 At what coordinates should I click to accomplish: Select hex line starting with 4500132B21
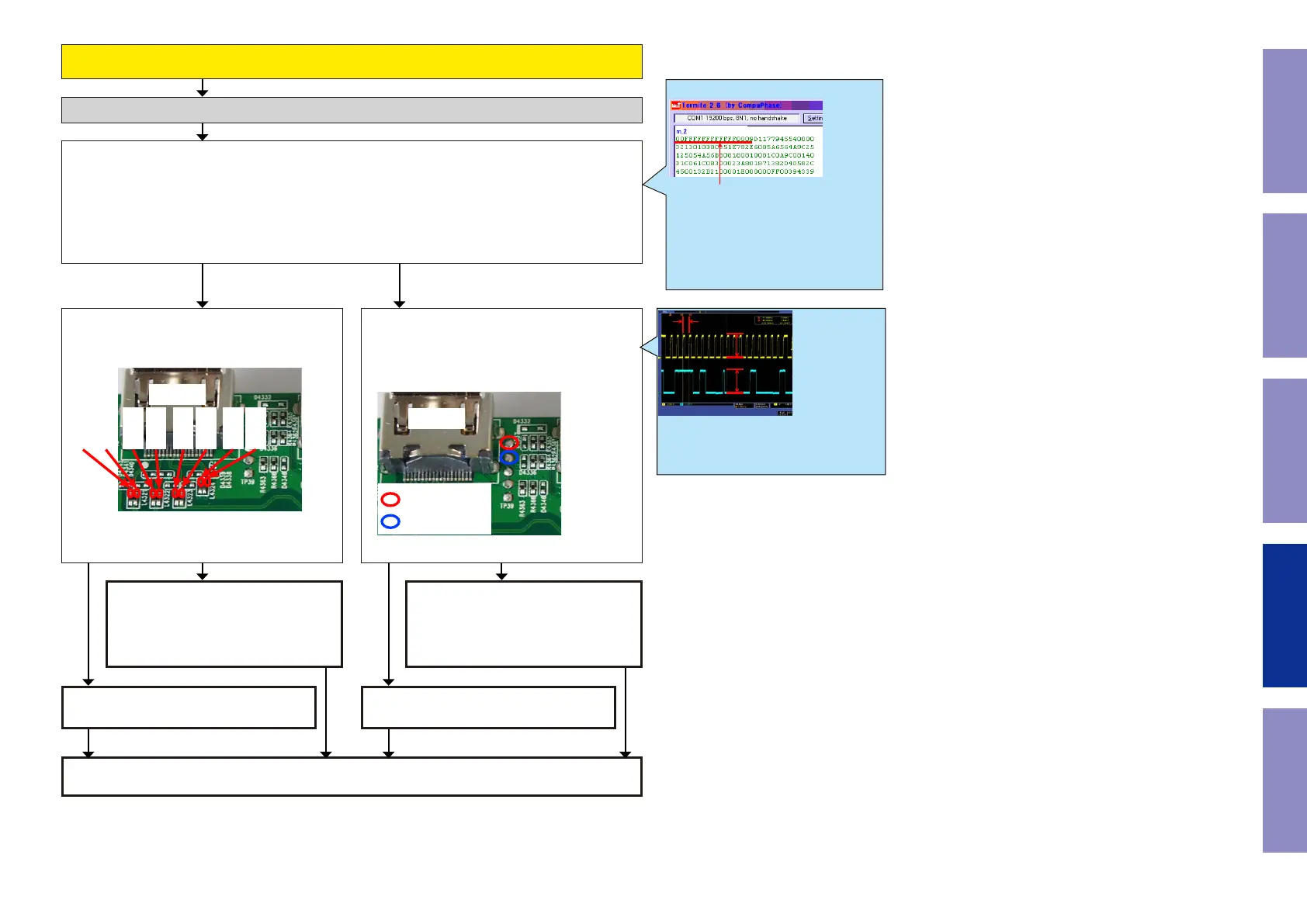click(744, 171)
